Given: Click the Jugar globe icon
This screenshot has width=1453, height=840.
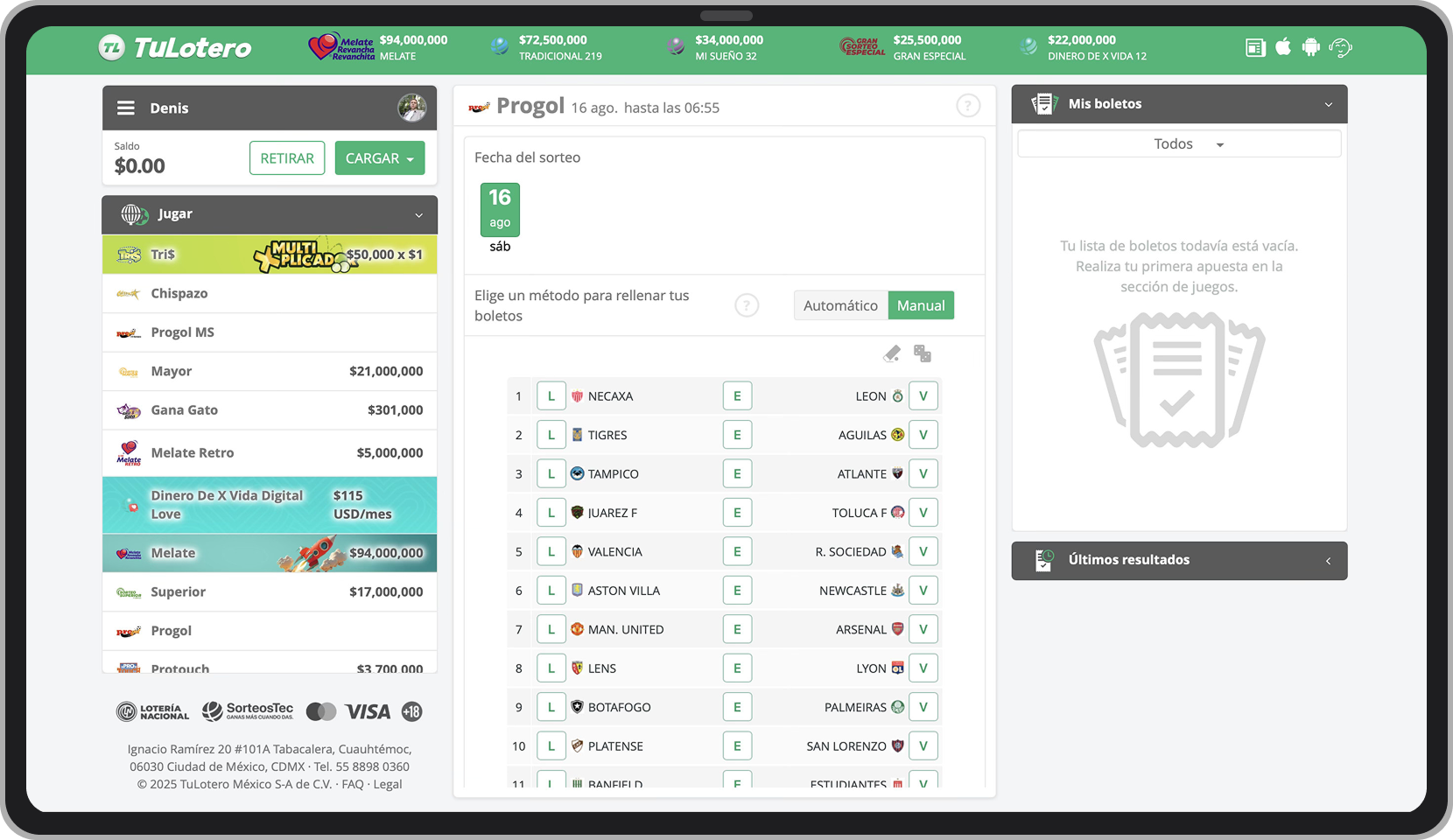Looking at the screenshot, I should click(x=134, y=213).
